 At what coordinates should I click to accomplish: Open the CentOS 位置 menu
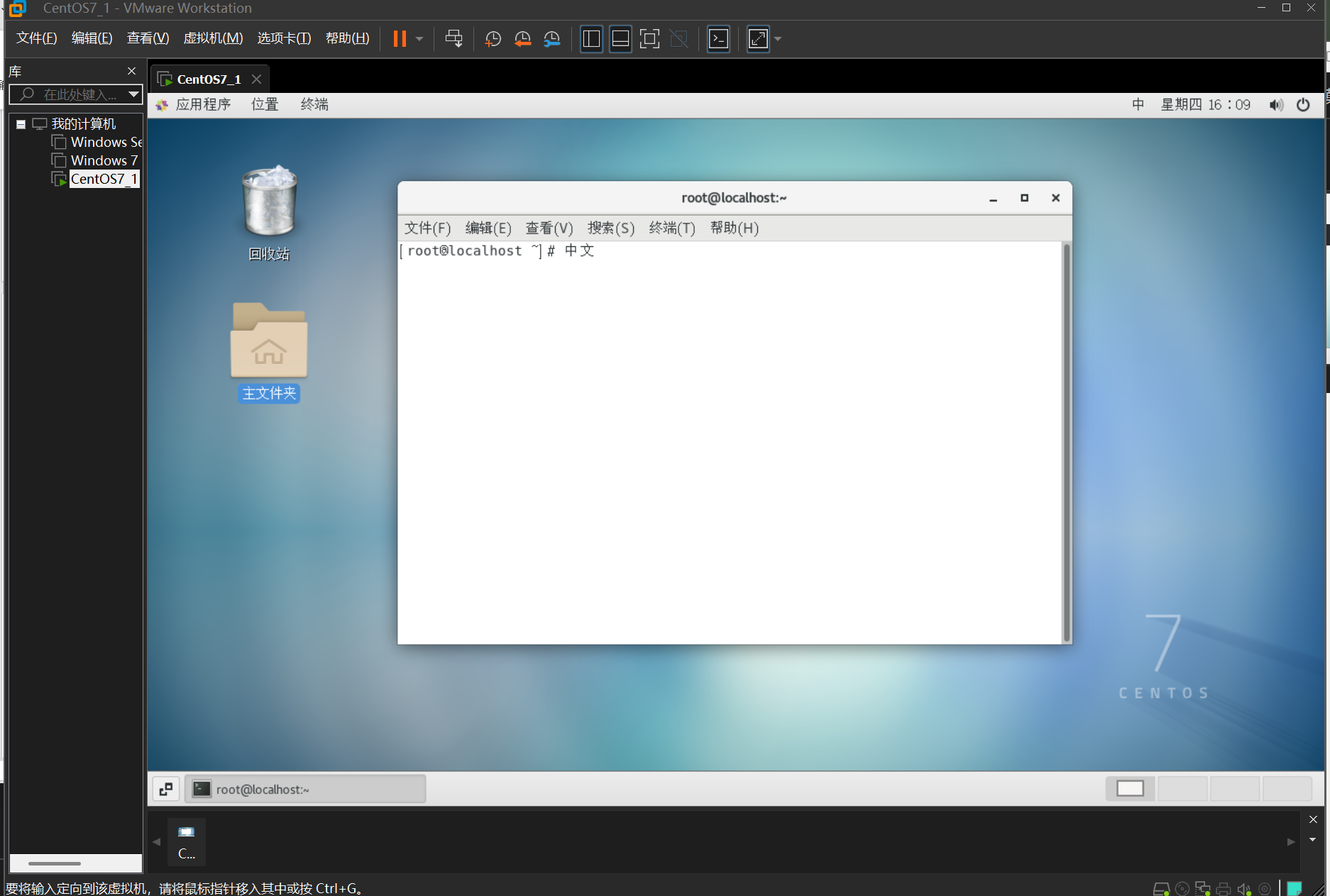[265, 105]
